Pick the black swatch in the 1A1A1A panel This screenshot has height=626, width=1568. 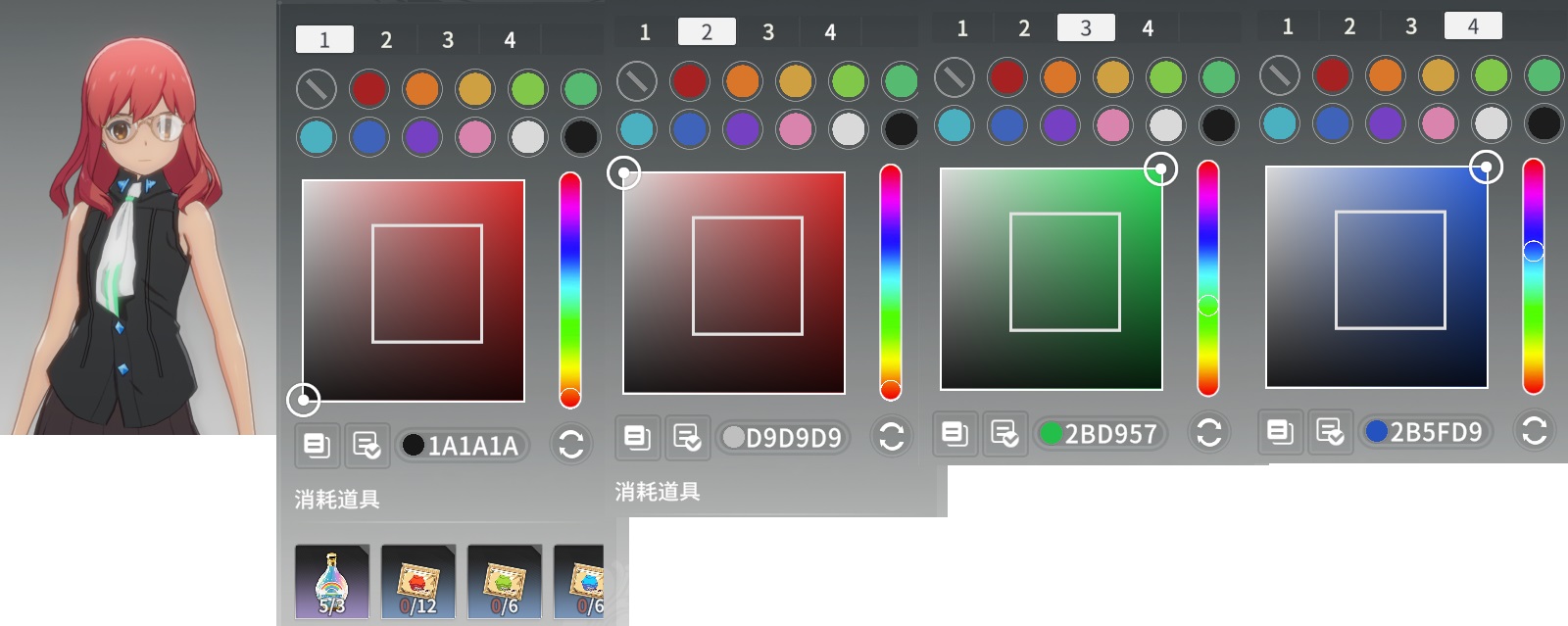[581, 137]
